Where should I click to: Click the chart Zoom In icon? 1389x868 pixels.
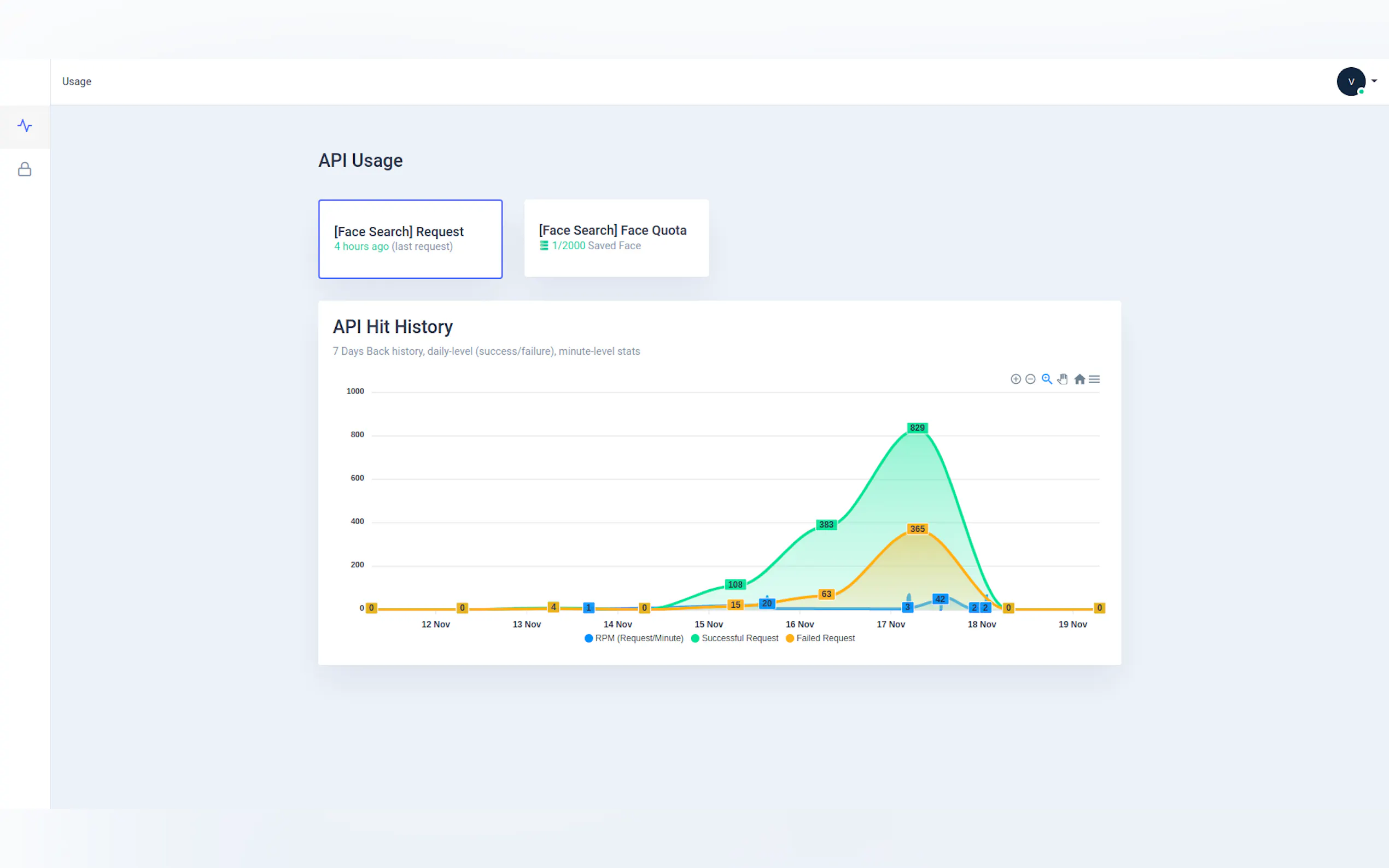[x=1015, y=379]
